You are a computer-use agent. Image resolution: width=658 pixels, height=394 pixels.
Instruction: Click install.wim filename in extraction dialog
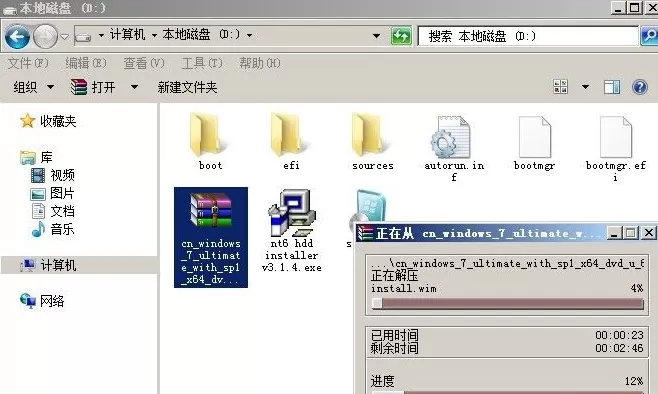click(403, 289)
